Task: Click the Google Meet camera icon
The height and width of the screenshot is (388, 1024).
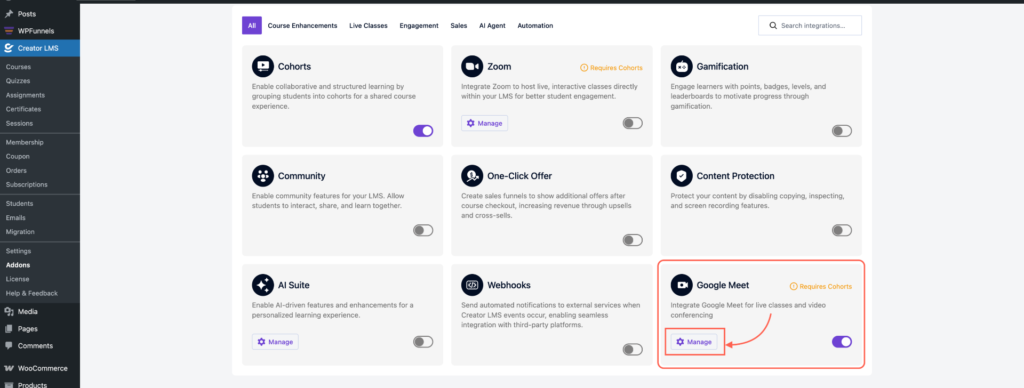Action: (x=681, y=285)
